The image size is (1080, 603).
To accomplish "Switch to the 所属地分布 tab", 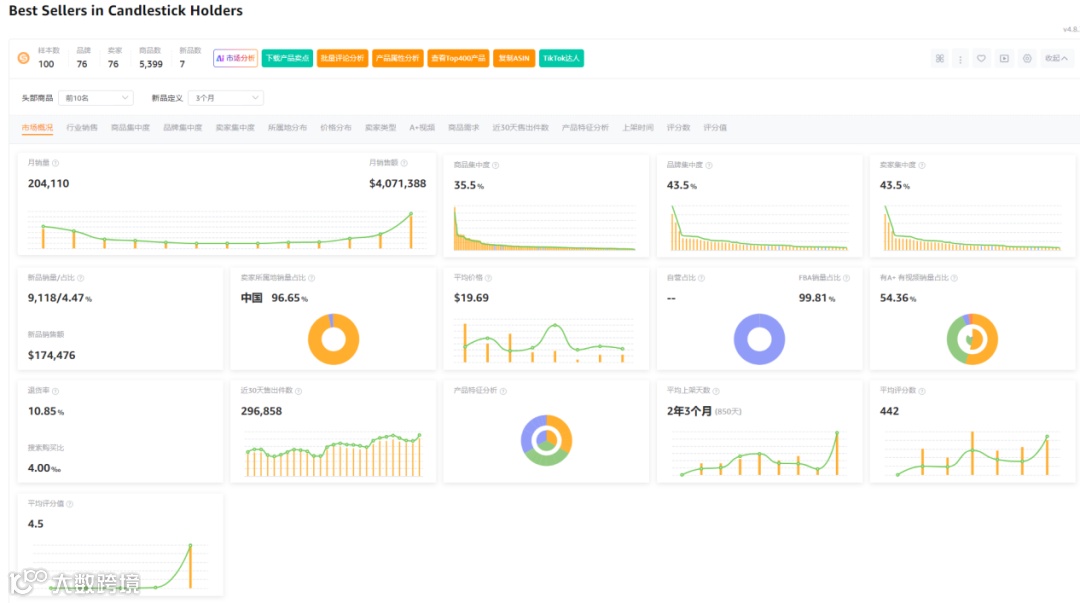I will tap(287, 127).
